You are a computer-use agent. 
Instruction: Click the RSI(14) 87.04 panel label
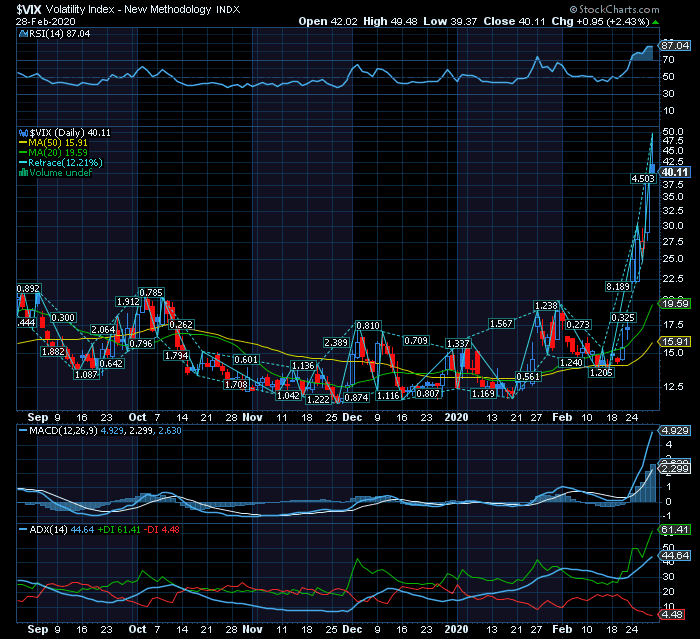pyautogui.click(x=59, y=33)
